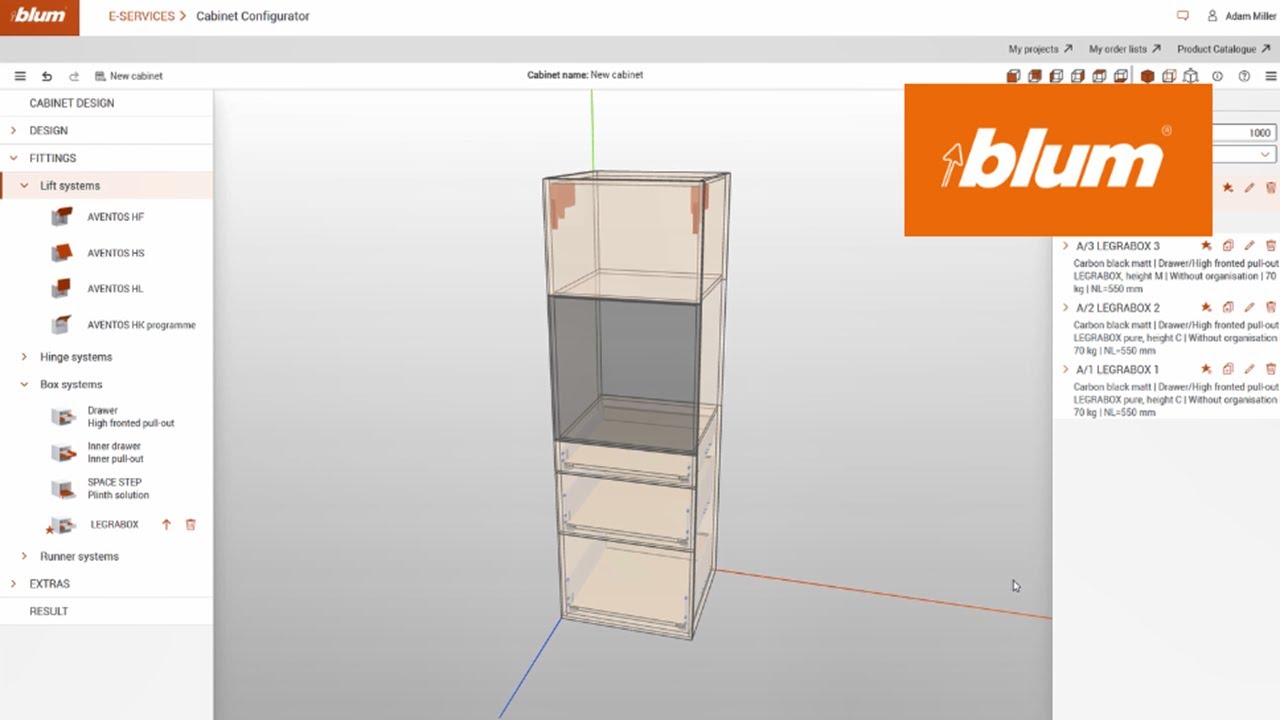The image size is (1280, 720).
Task: Click the chat message icon in header
Action: [1183, 16]
